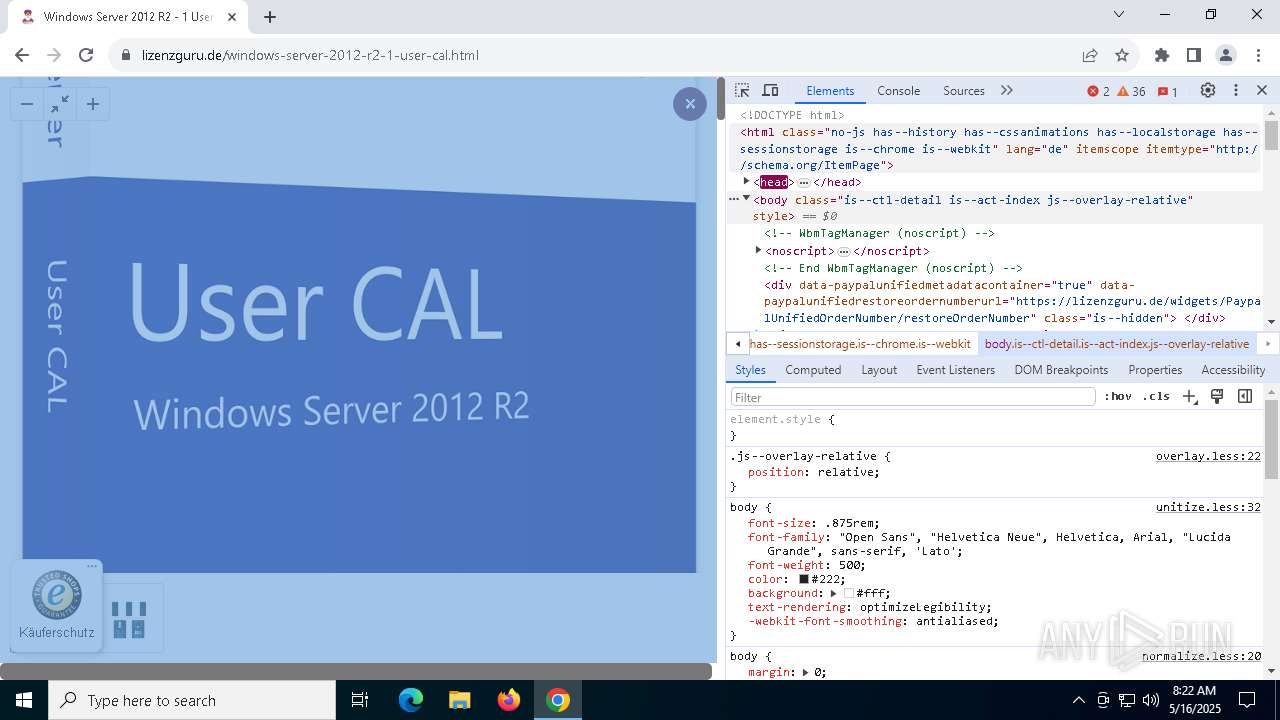This screenshot has width=1280, height=720.
Task: Toggle the :hov element state panel
Action: pyautogui.click(x=1117, y=397)
